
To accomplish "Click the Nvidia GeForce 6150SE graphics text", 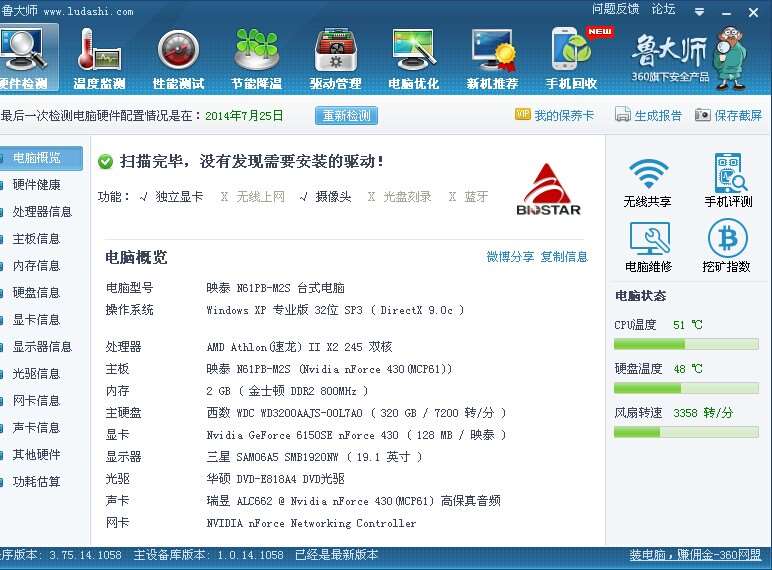I will point(356,435).
